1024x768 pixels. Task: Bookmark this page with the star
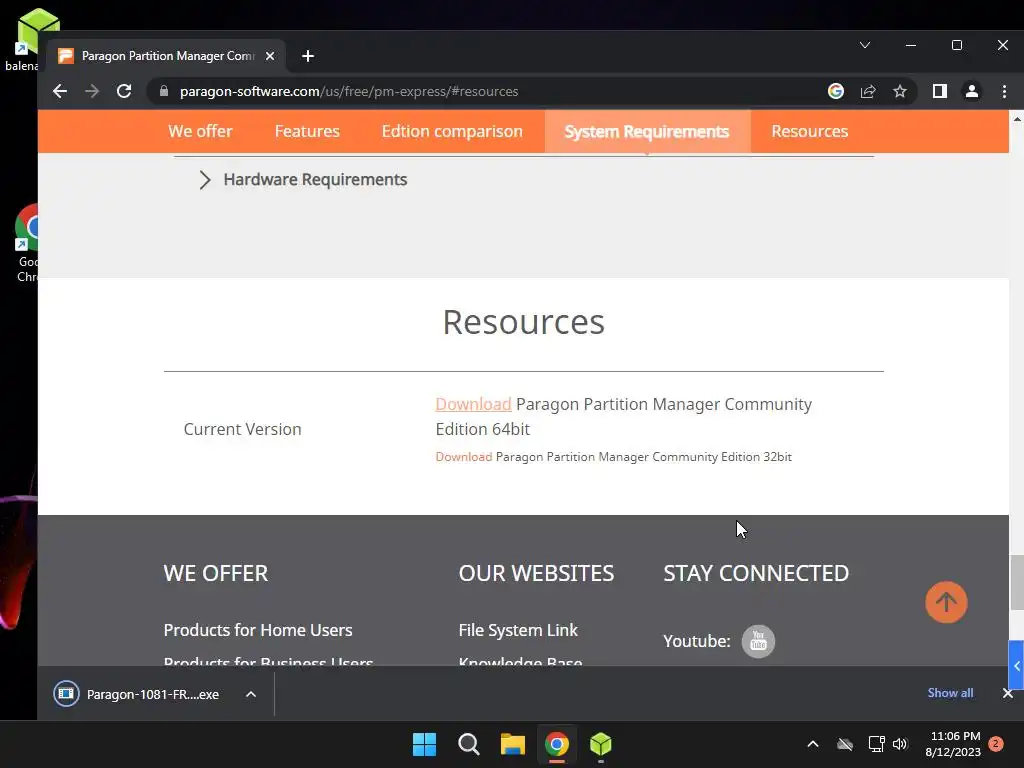click(x=900, y=91)
